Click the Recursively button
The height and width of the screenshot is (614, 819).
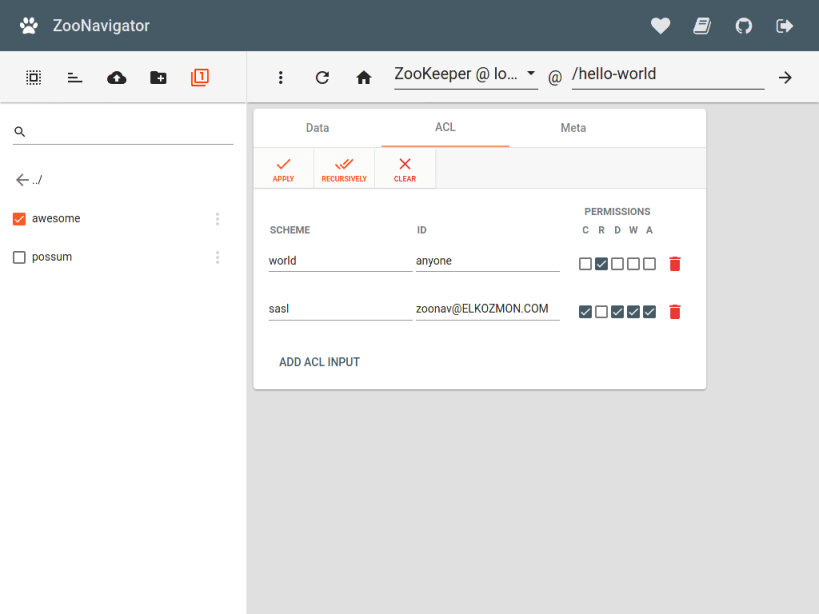point(344,169)
